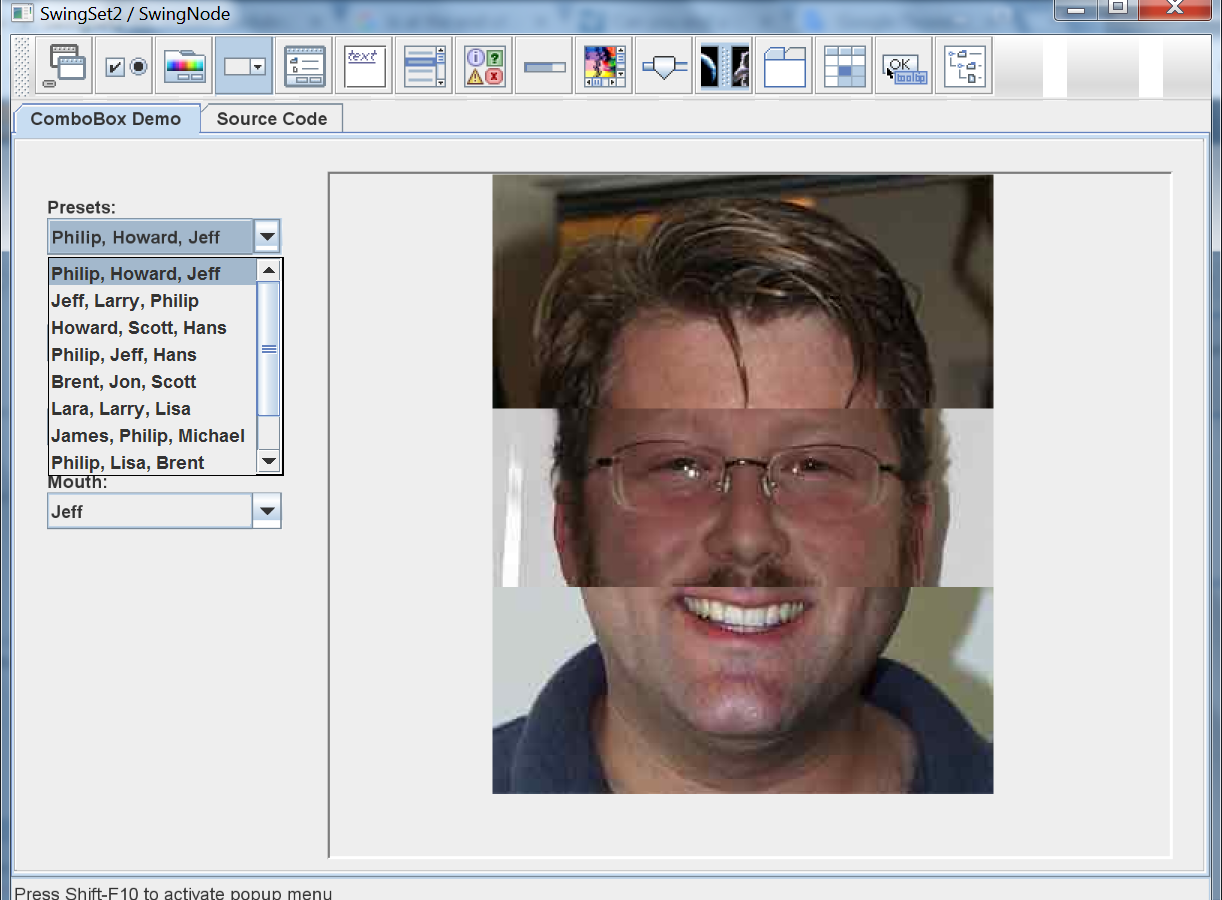Image resolution: width=1222 pixels, height=900 pixels.
Task: Collapse the Presets combo box arrow
Action: coord(267,237)
